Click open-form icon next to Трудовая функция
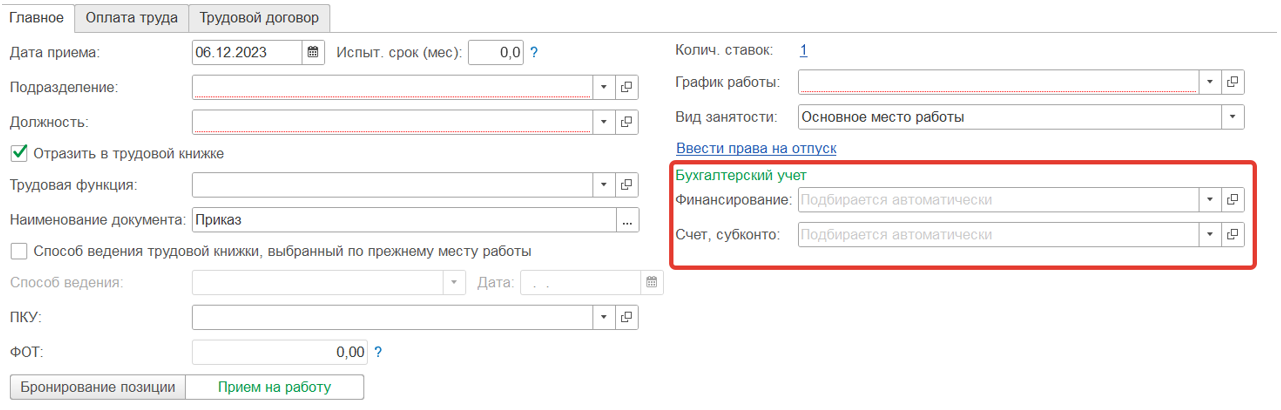Image resolution: width=1281 pixels, height=410 pixels. point(627,185)
